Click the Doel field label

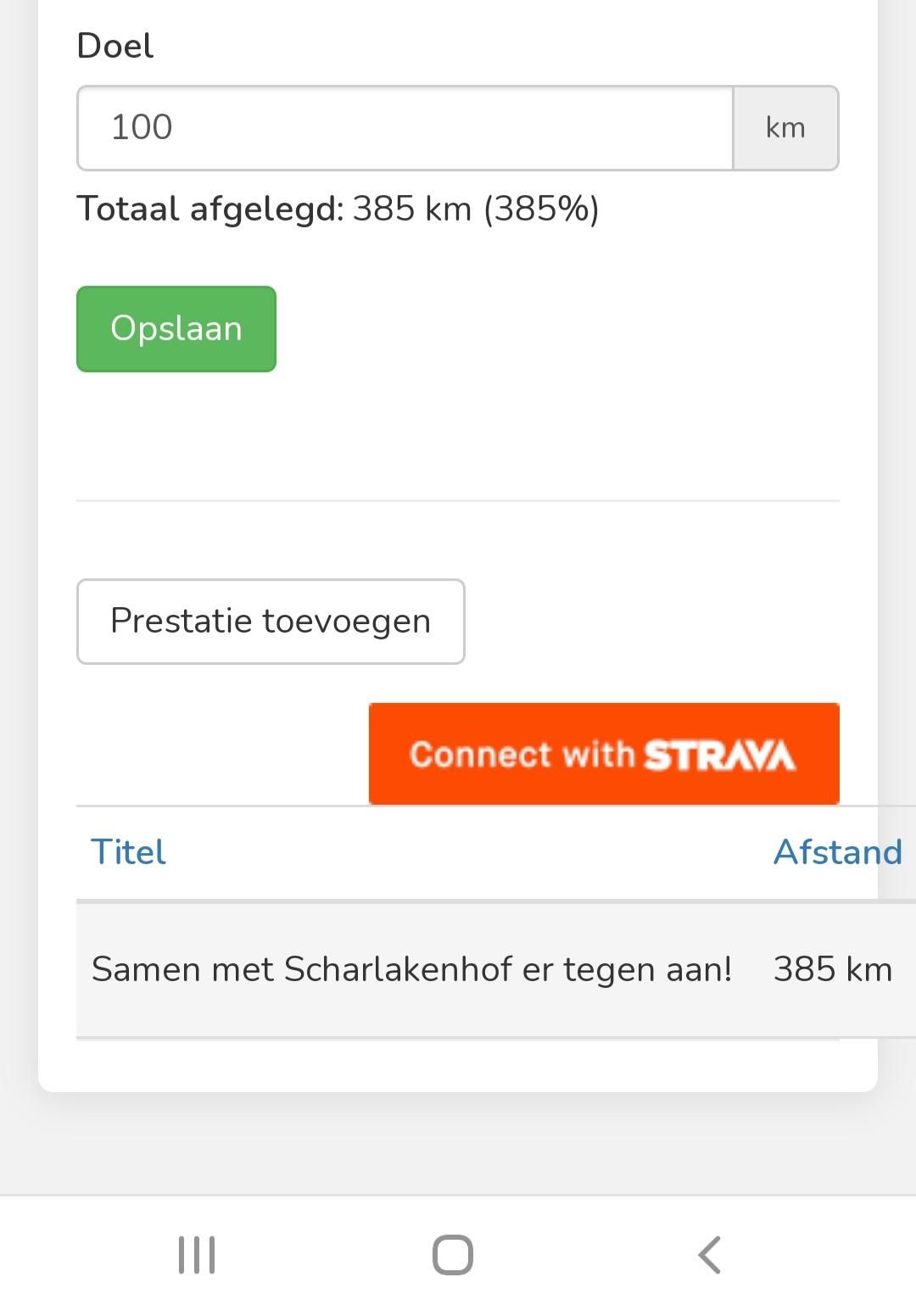coord(115,46)
